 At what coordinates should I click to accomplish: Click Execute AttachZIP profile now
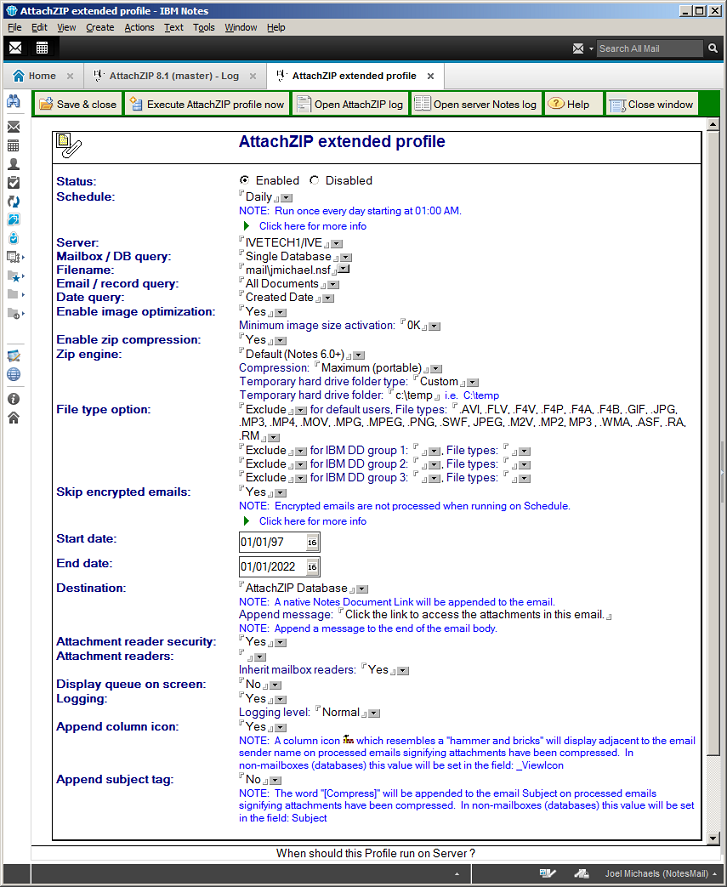pyautogui.click(x=208, y=104)
